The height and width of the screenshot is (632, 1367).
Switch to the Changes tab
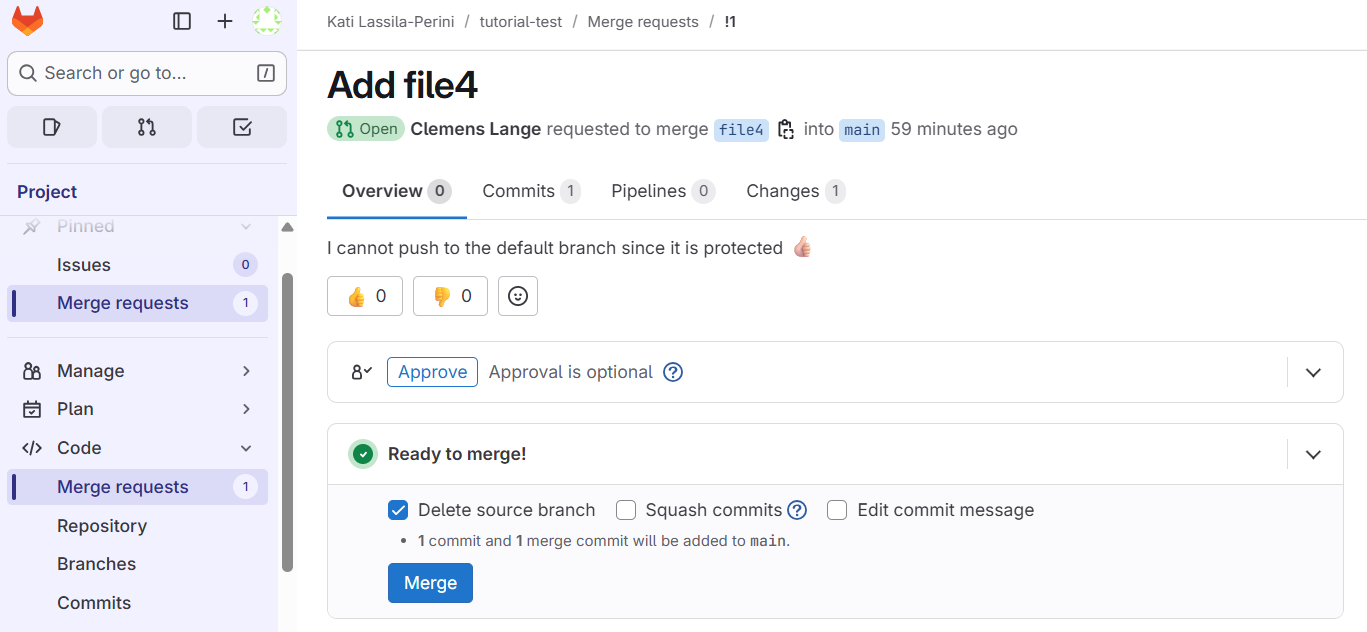point(796,191)
